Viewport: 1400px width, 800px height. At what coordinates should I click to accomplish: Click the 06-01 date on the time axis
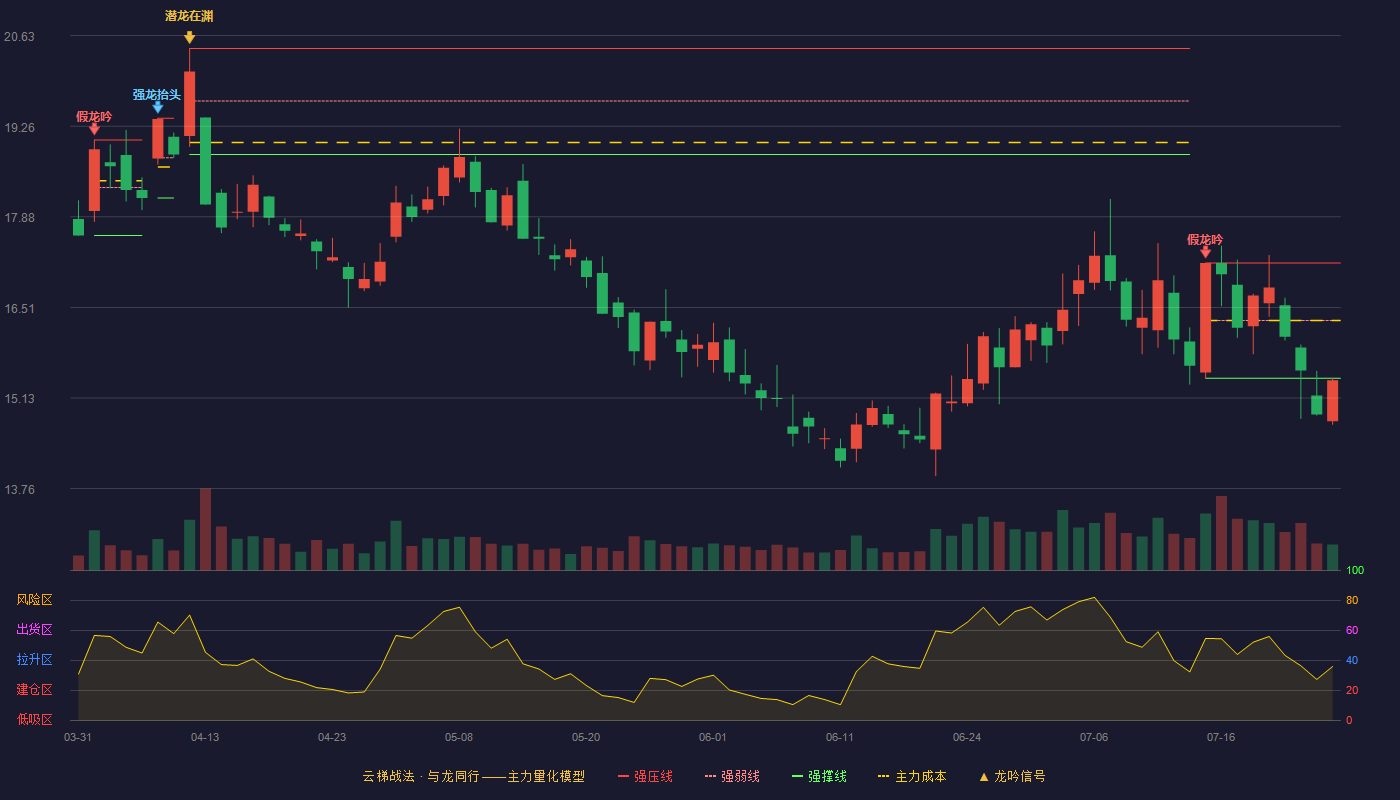tap(712, 737)
